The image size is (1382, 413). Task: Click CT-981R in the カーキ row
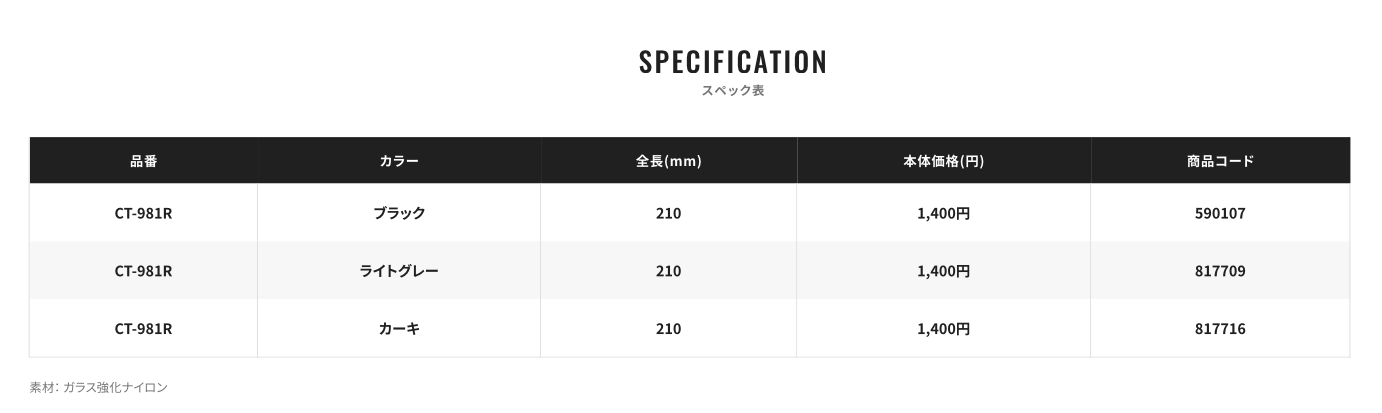144,329
